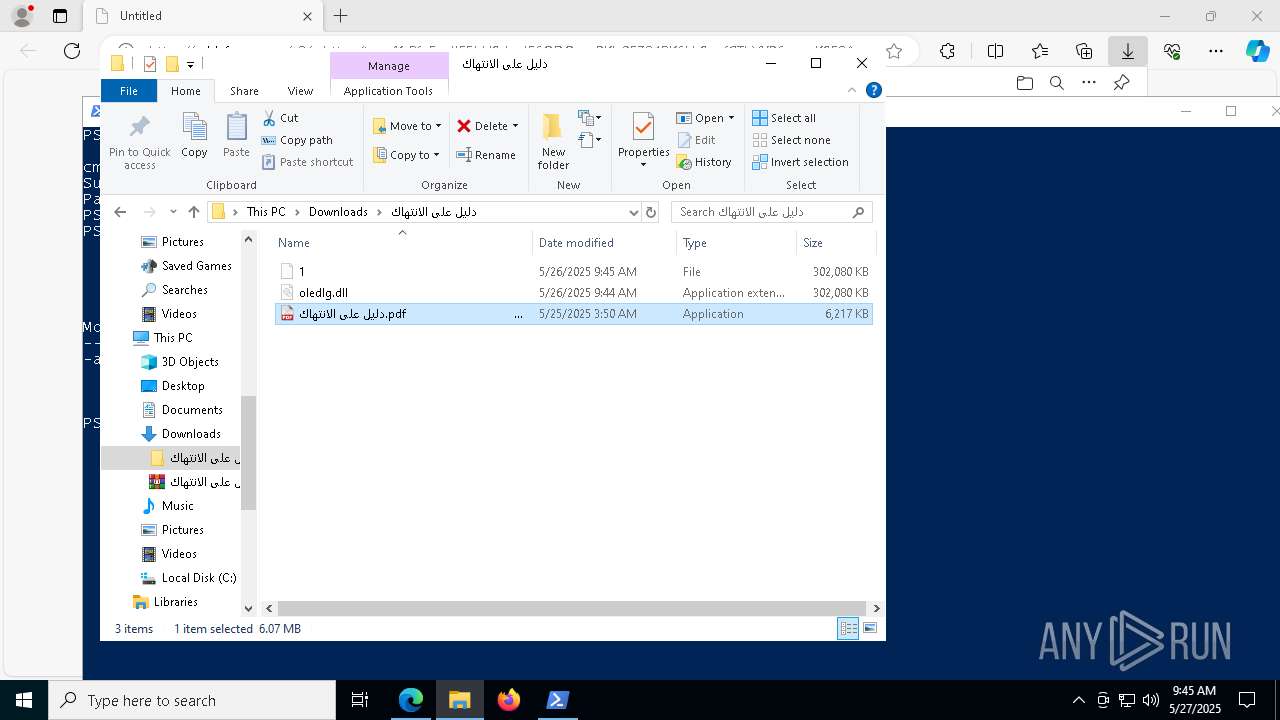Click Downloads in the address path
Viewport: 1280px width, 720px height.
pos(338,212)
